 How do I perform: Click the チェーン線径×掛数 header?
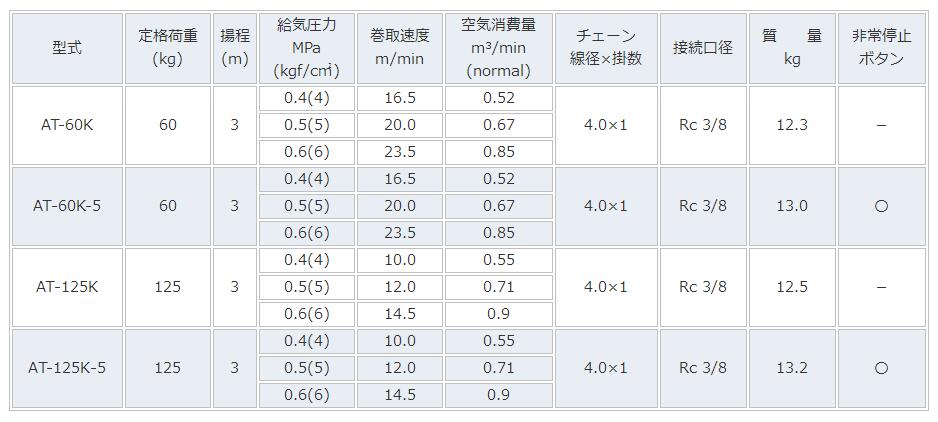[x=606, y=48]
